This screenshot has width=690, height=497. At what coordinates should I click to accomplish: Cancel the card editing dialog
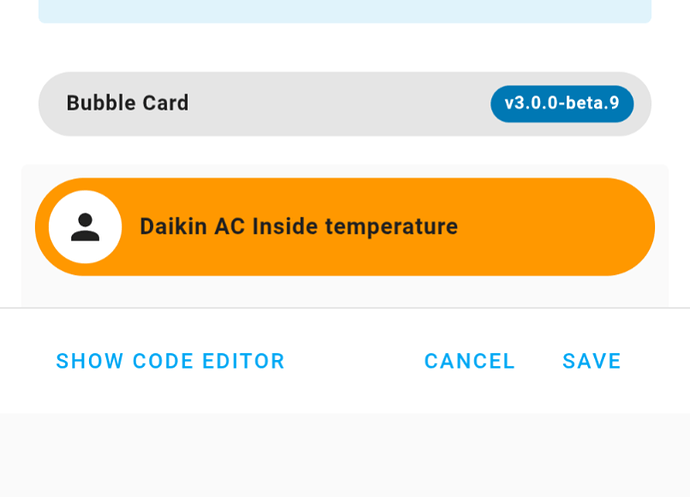[x=469, y=361]
